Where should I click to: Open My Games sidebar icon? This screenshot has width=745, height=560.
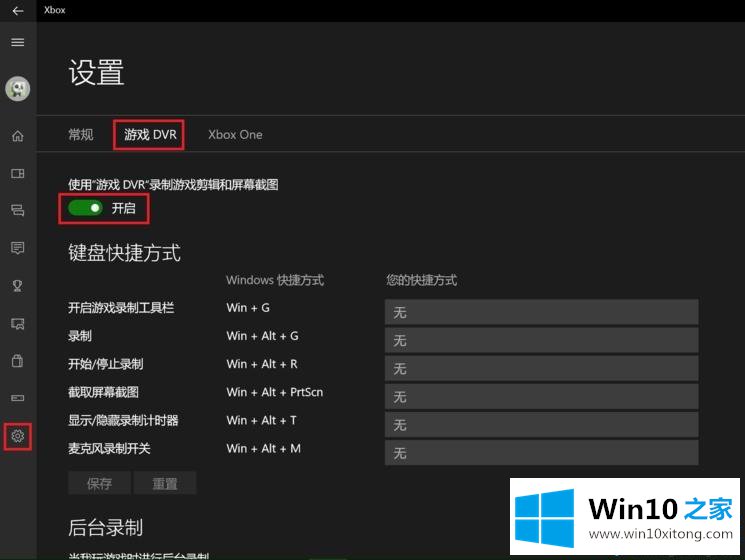[17, 173]
